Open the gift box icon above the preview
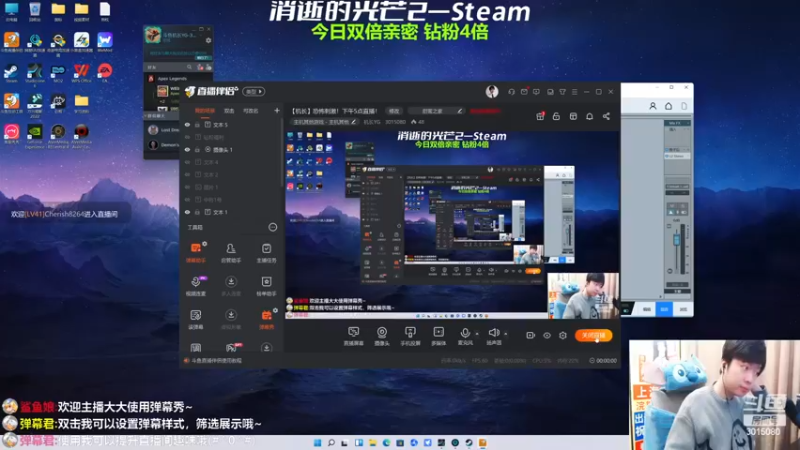 coord(540,116)
